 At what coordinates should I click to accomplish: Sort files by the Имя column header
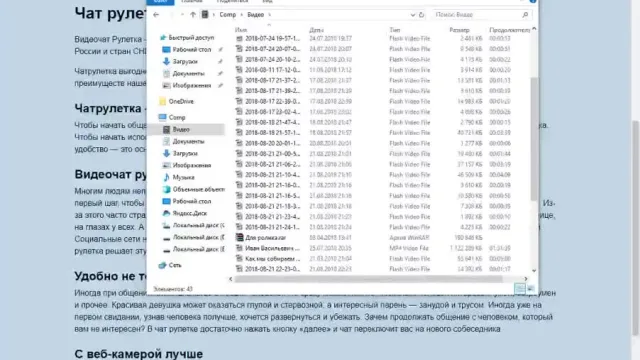241,30
